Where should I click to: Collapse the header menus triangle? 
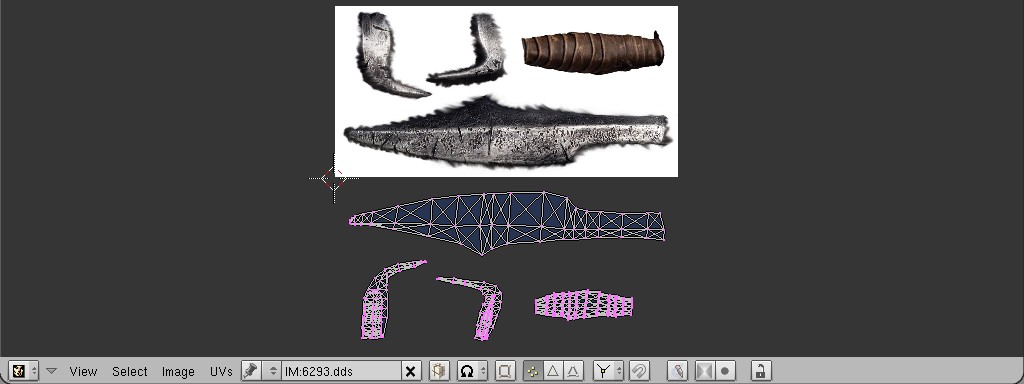click(52, 371)
